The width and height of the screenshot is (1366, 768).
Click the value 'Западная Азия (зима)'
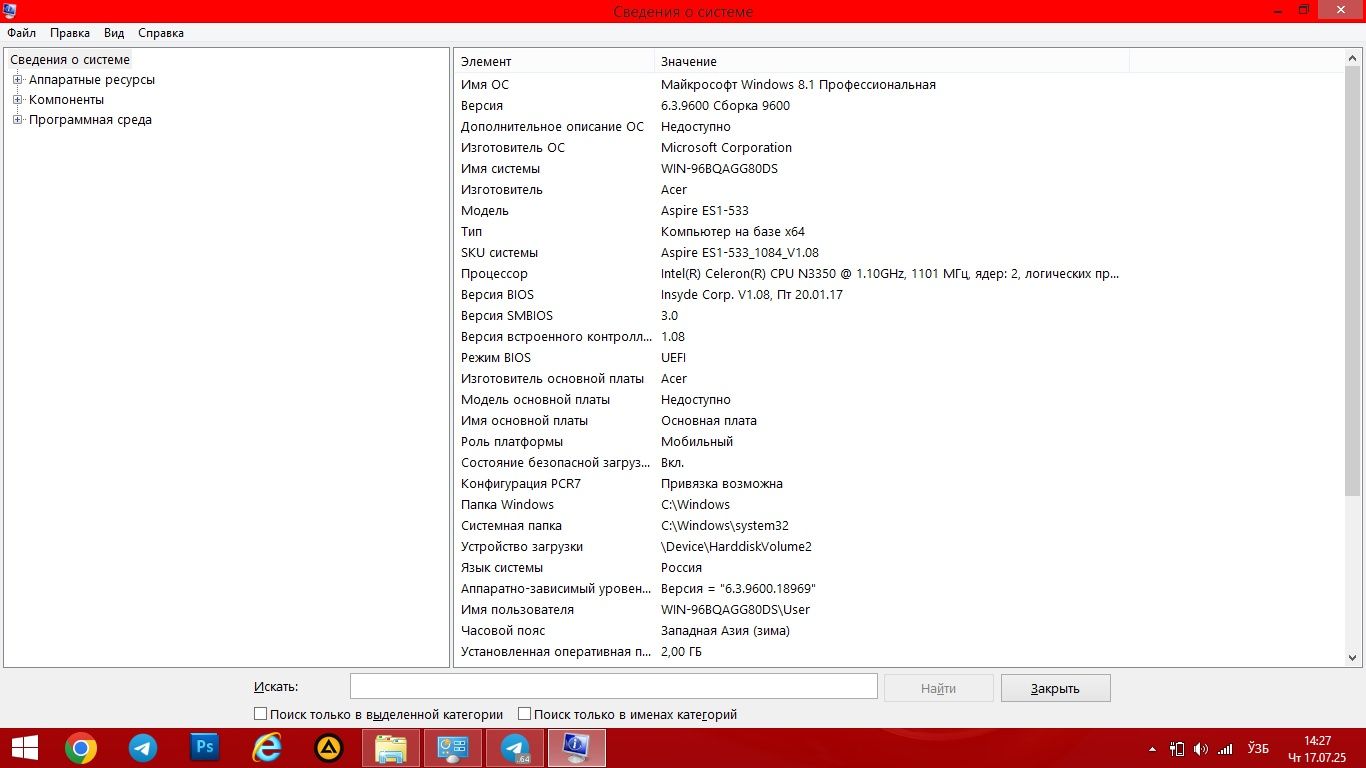(725, 631)
